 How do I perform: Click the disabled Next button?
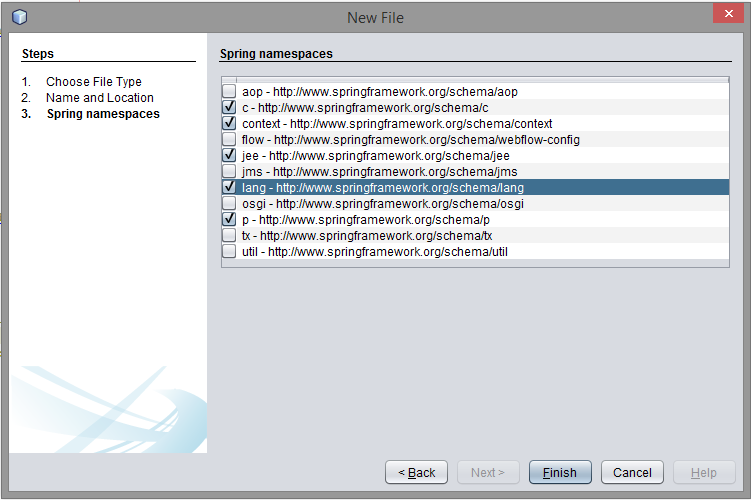point(488,473)
